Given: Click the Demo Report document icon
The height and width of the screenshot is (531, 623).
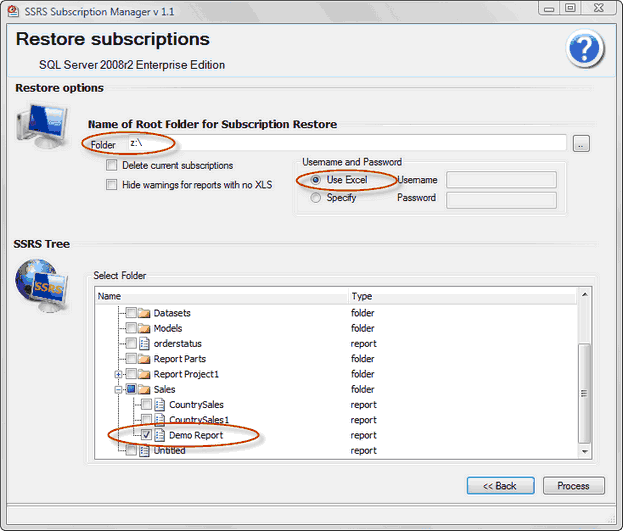Looking at the screenshot, I should (160, 435).
